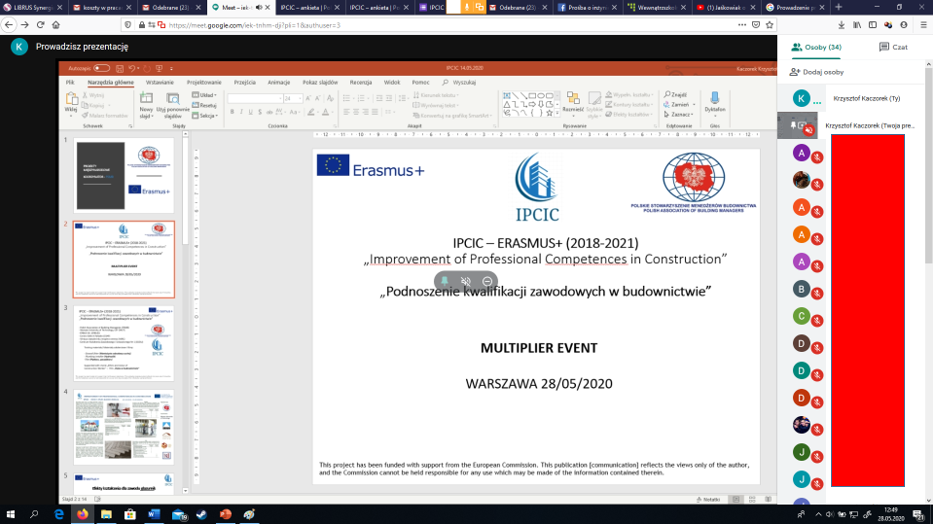Click the mute icon in Meet overlay
Screen dimensions: 936x525
466,281
